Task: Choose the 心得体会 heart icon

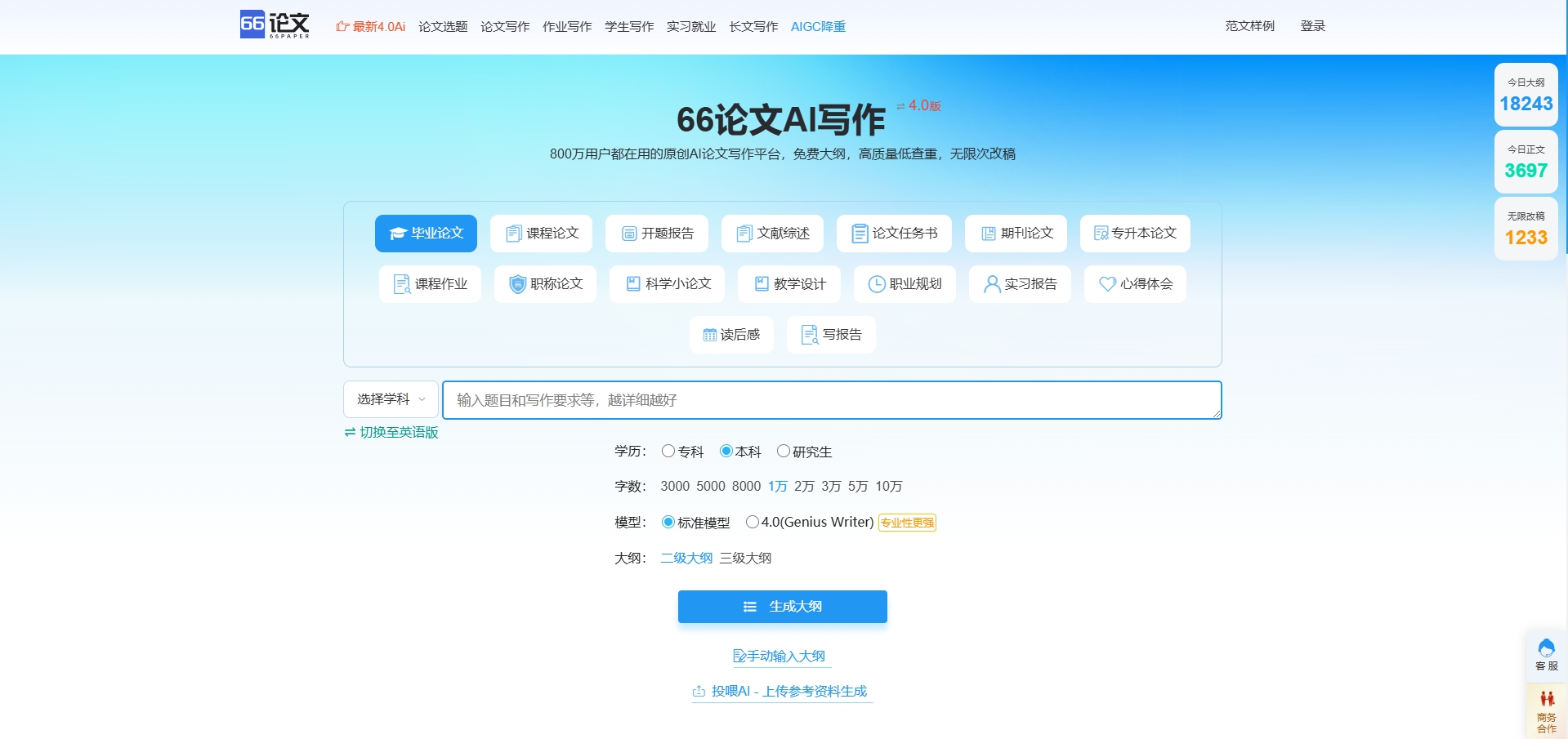Action: 1107,284
